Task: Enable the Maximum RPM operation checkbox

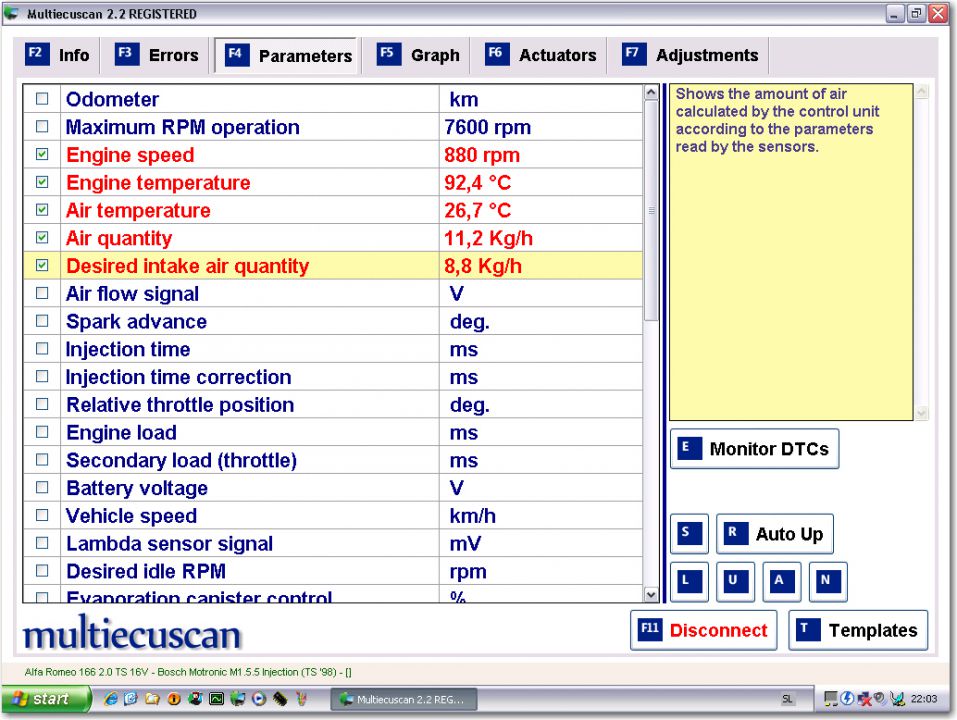Action: click(x=42, y=126)
